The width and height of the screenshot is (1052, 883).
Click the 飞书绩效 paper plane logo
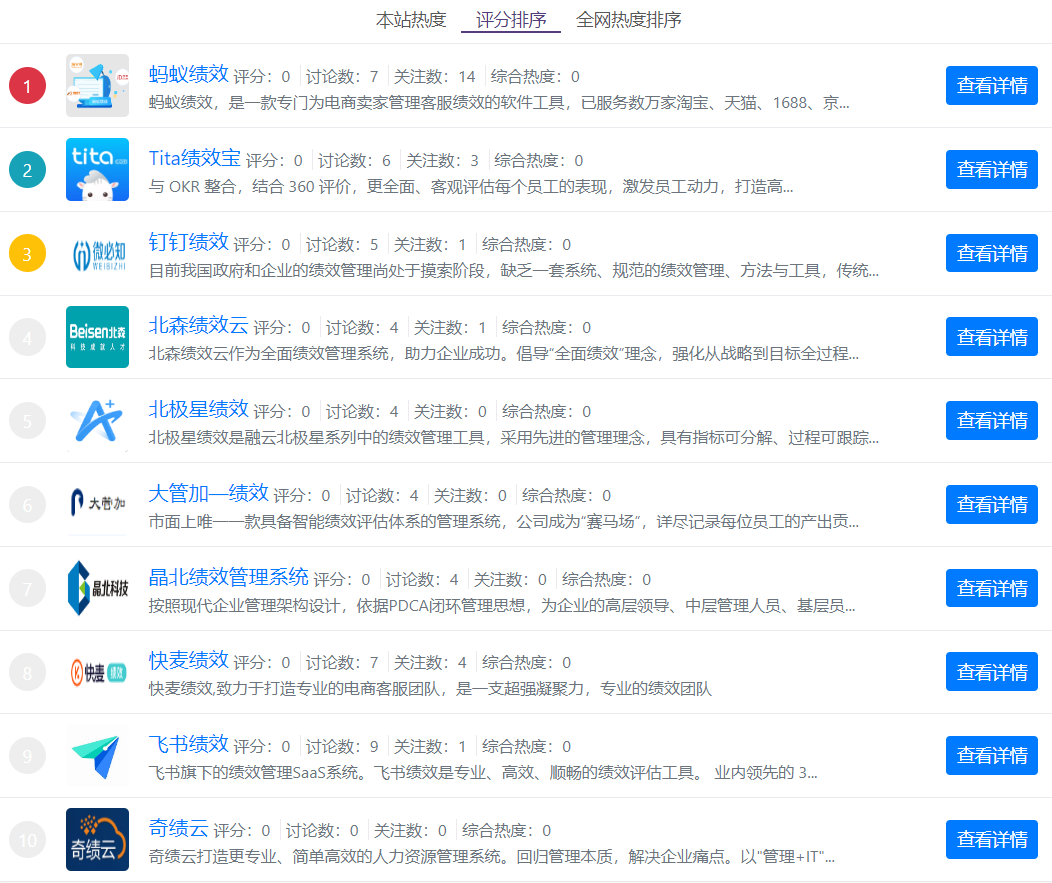97,756
